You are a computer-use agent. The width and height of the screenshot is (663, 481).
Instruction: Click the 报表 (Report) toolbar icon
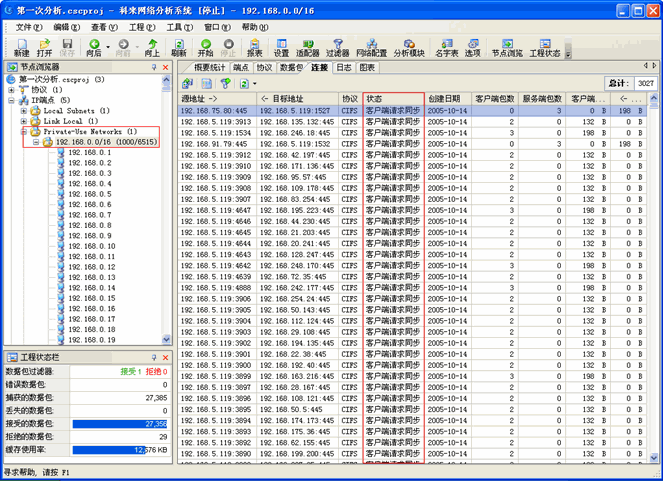(x=254, y=47)
